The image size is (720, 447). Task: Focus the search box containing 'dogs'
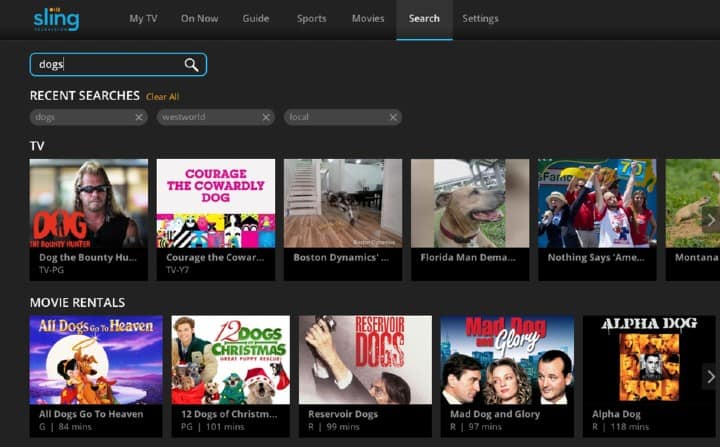(x=118, y=64)
